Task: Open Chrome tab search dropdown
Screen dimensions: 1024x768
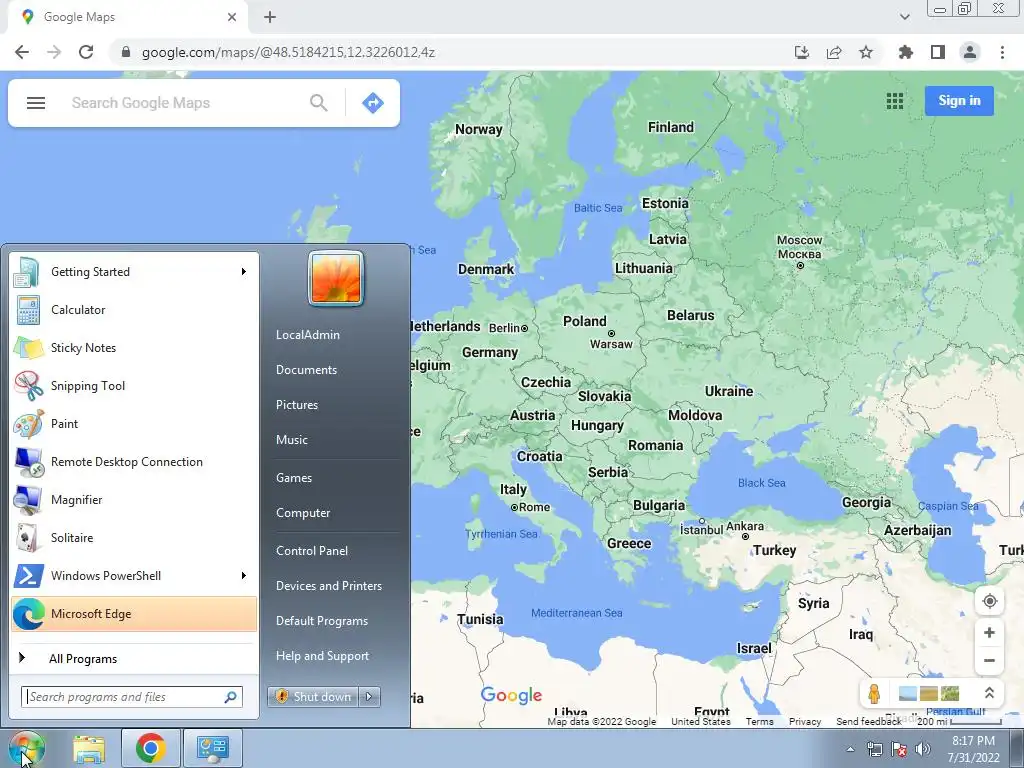Action: tap(904, 18)
